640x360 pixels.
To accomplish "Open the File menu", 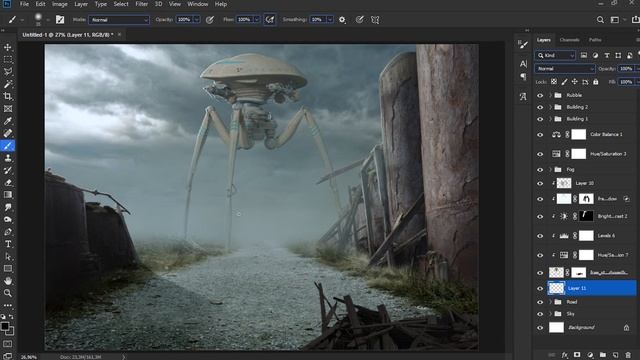I will [x=24, y=4].
